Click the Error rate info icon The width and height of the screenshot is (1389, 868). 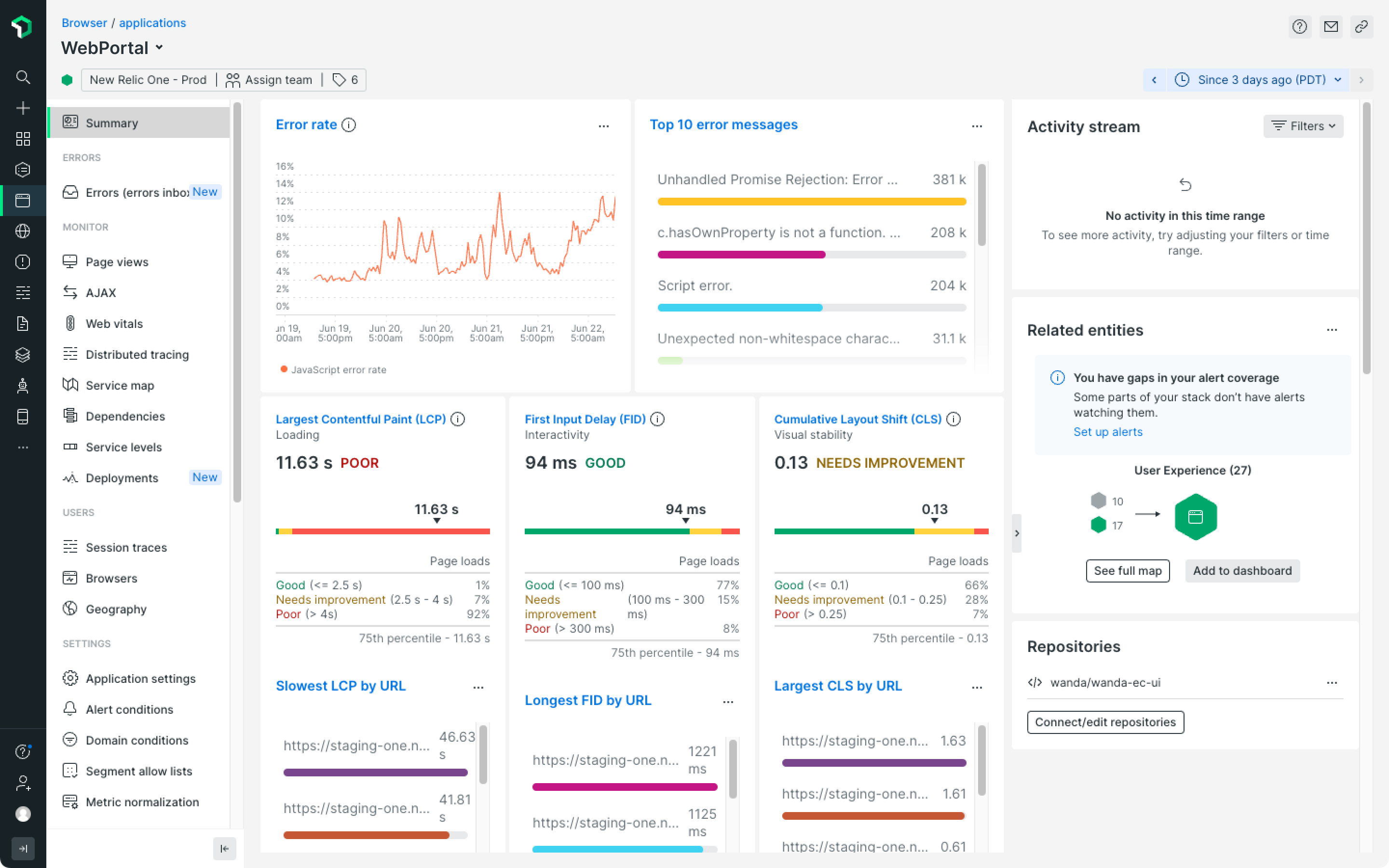tap(349, 124)
